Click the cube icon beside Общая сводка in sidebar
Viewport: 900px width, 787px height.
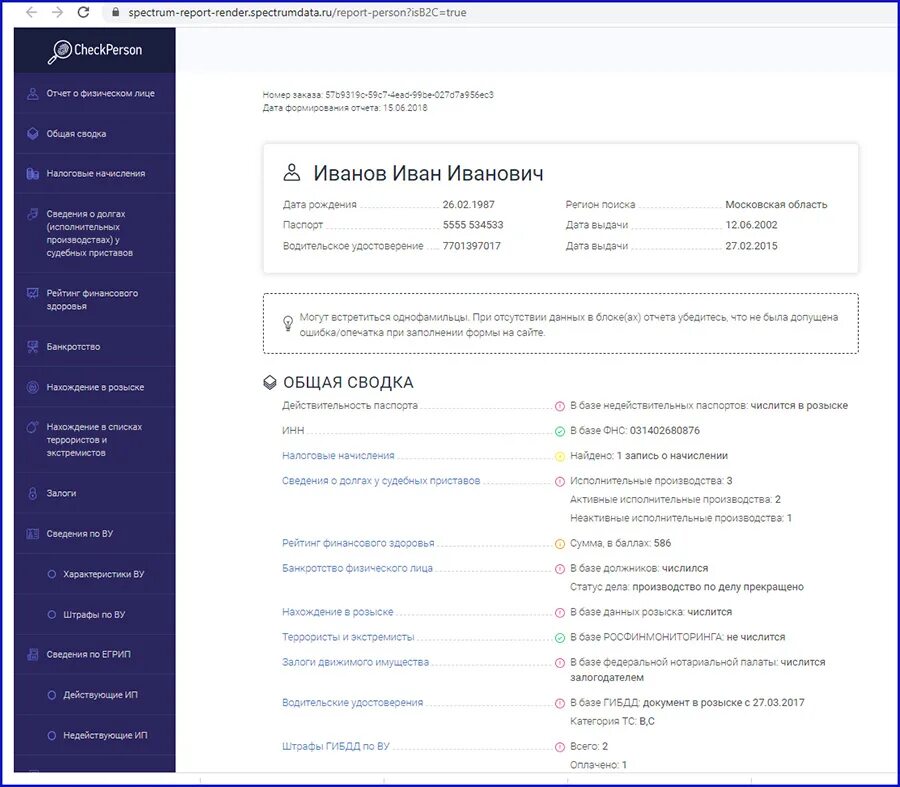(33, 134)
